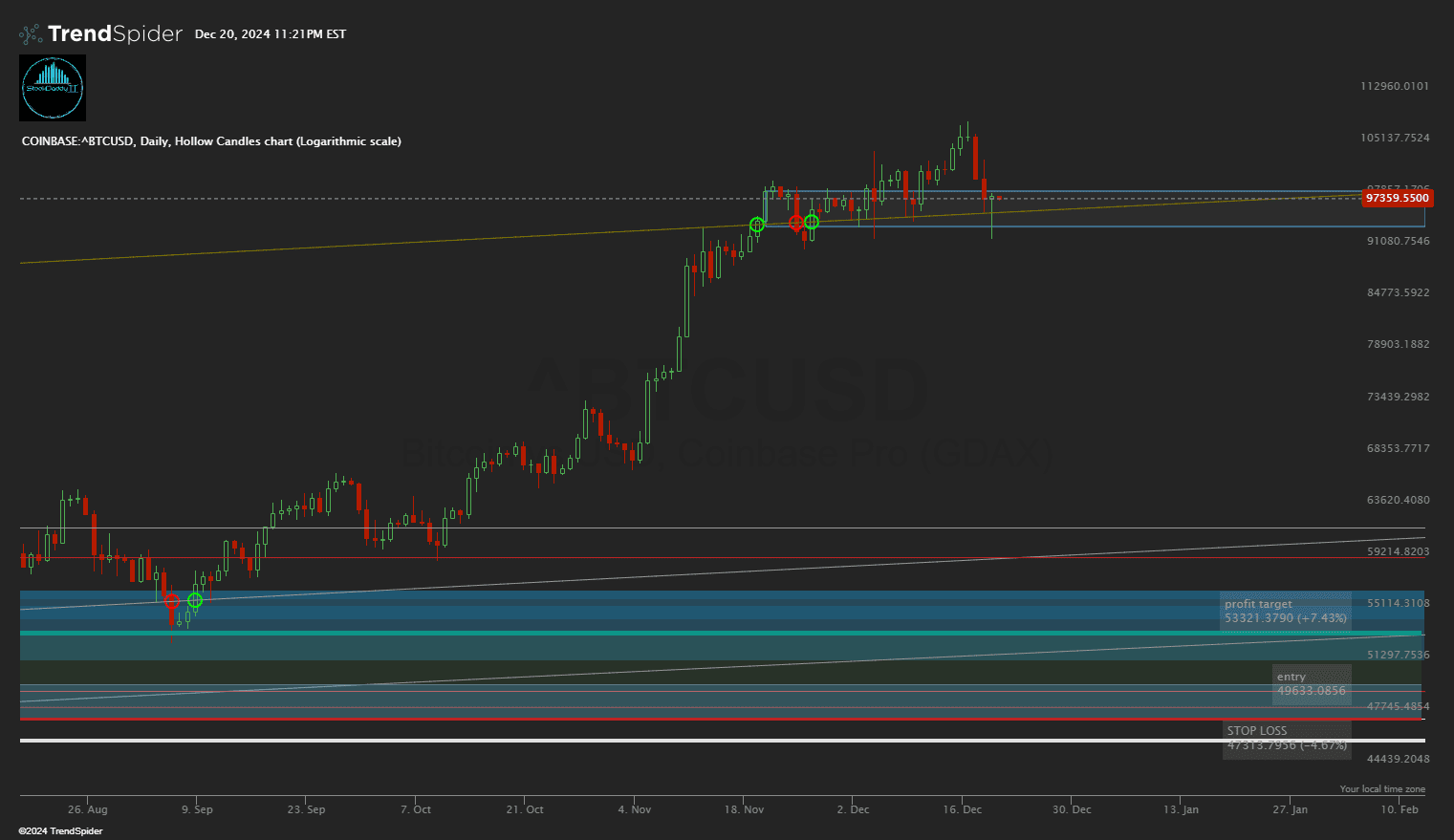The height and width of the screenshot is (840, 1454).
Task: Click the green circle right of the red November marker
Action: [812, 222]
